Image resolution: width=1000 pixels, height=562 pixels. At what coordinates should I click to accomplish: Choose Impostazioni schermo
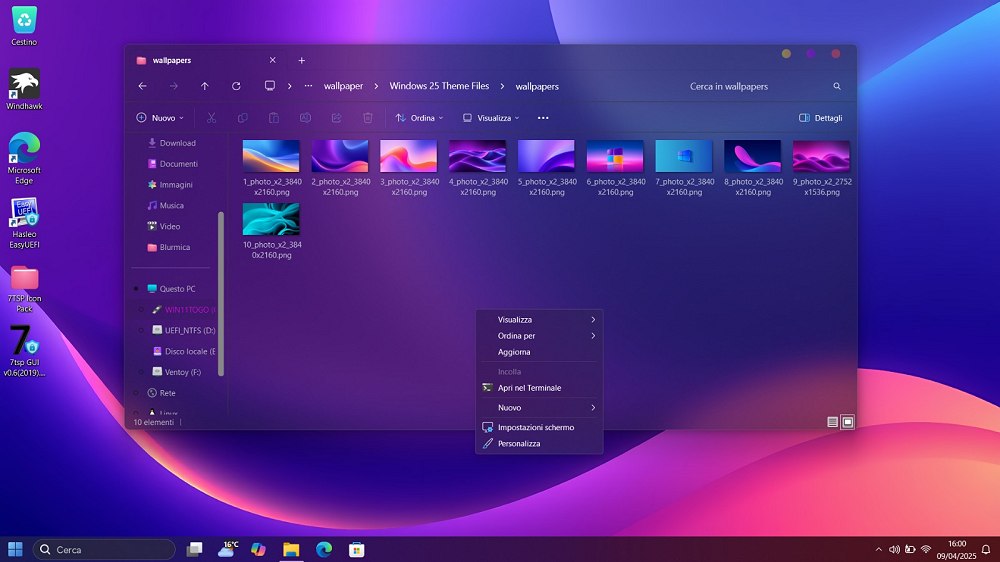pyautogui.click(x=540, y=427)
